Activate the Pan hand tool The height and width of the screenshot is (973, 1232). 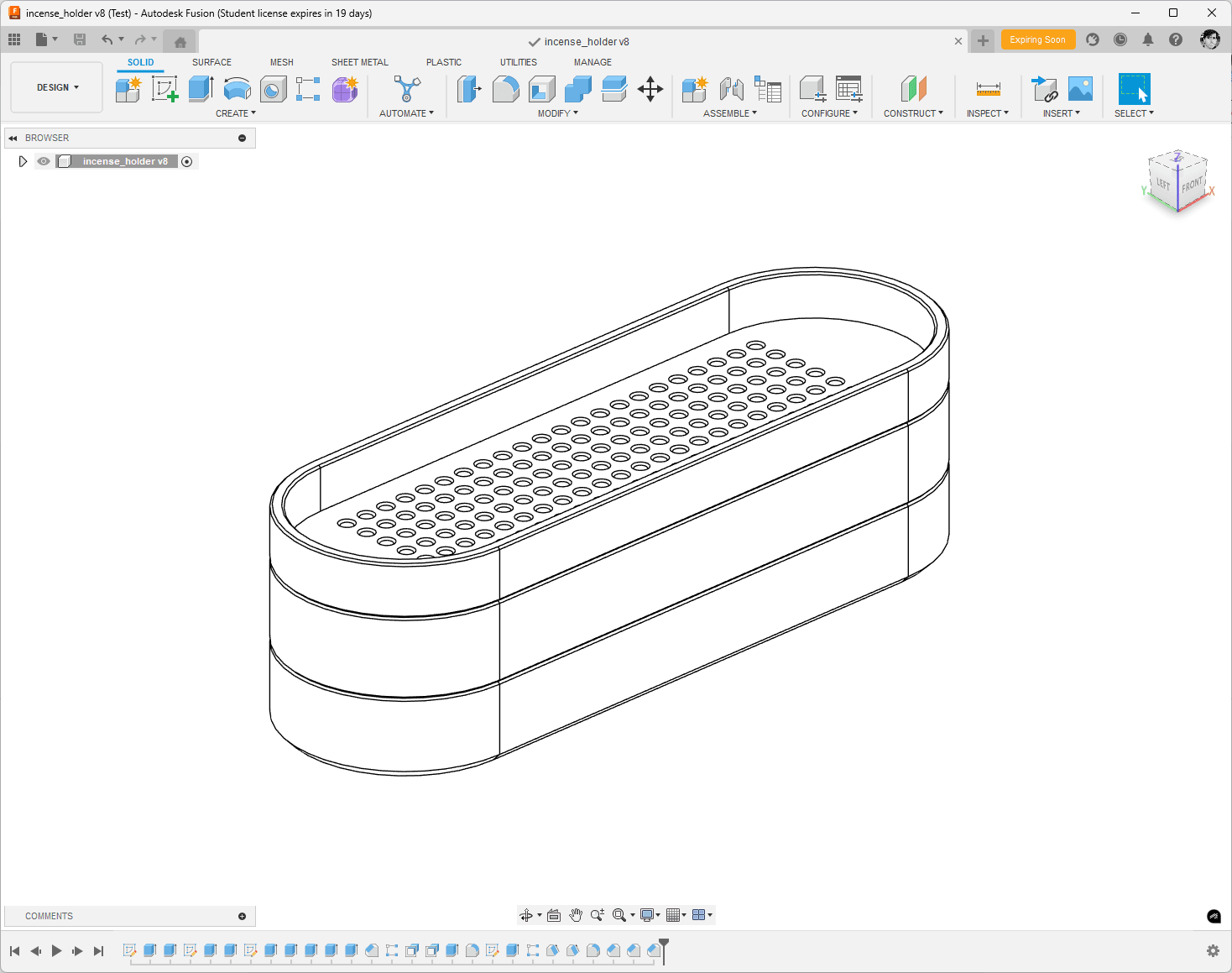576,915
